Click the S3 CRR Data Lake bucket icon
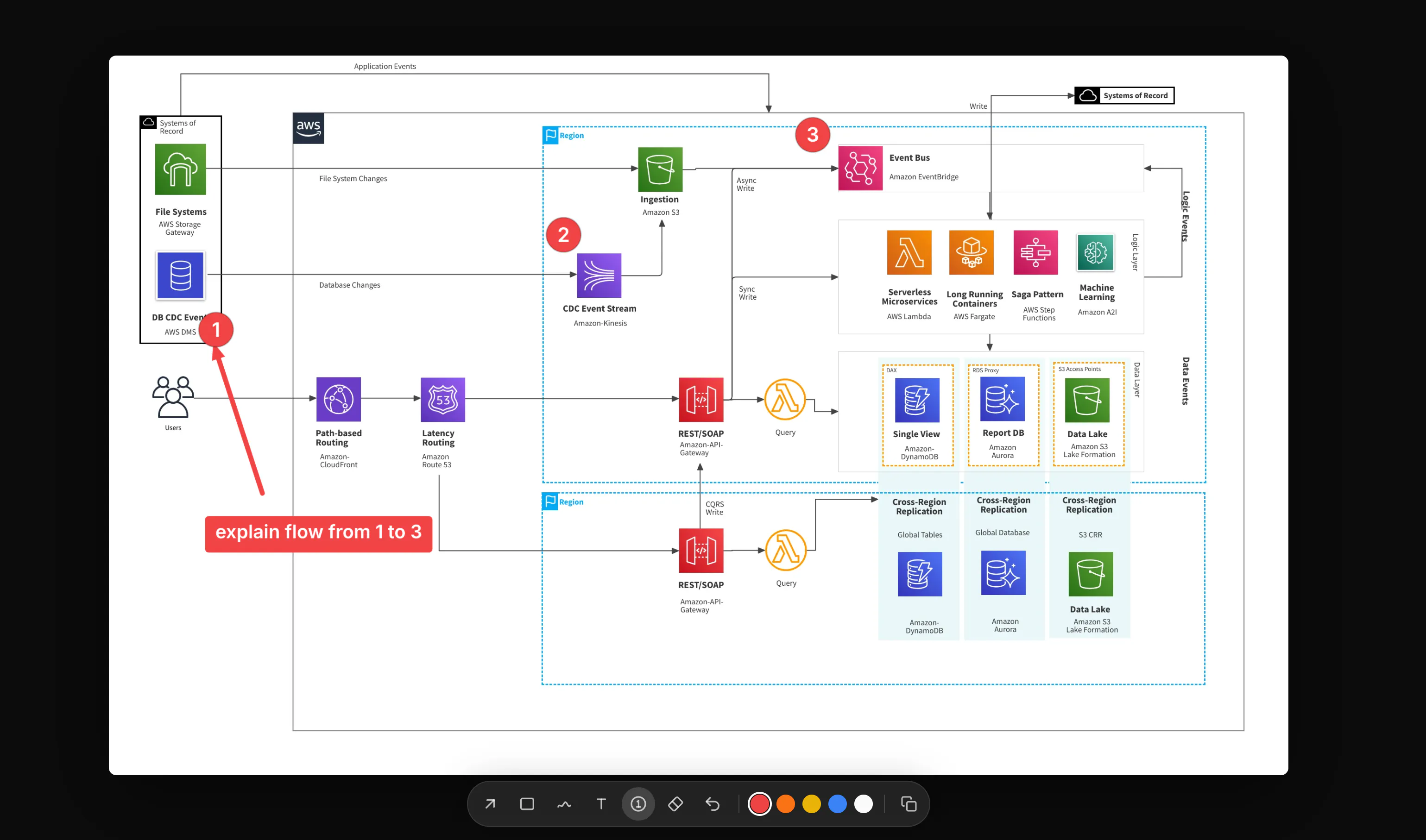The image size is (1426, 840). click(x=1091, y=574)
